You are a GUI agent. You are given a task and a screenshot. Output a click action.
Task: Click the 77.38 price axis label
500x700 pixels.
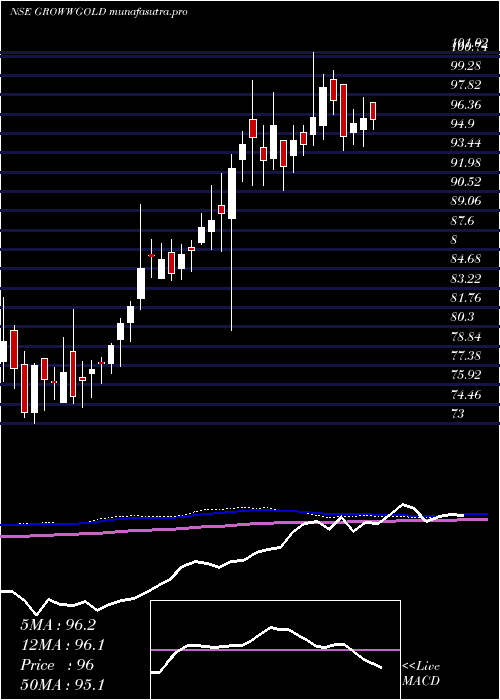coord(466,356)
